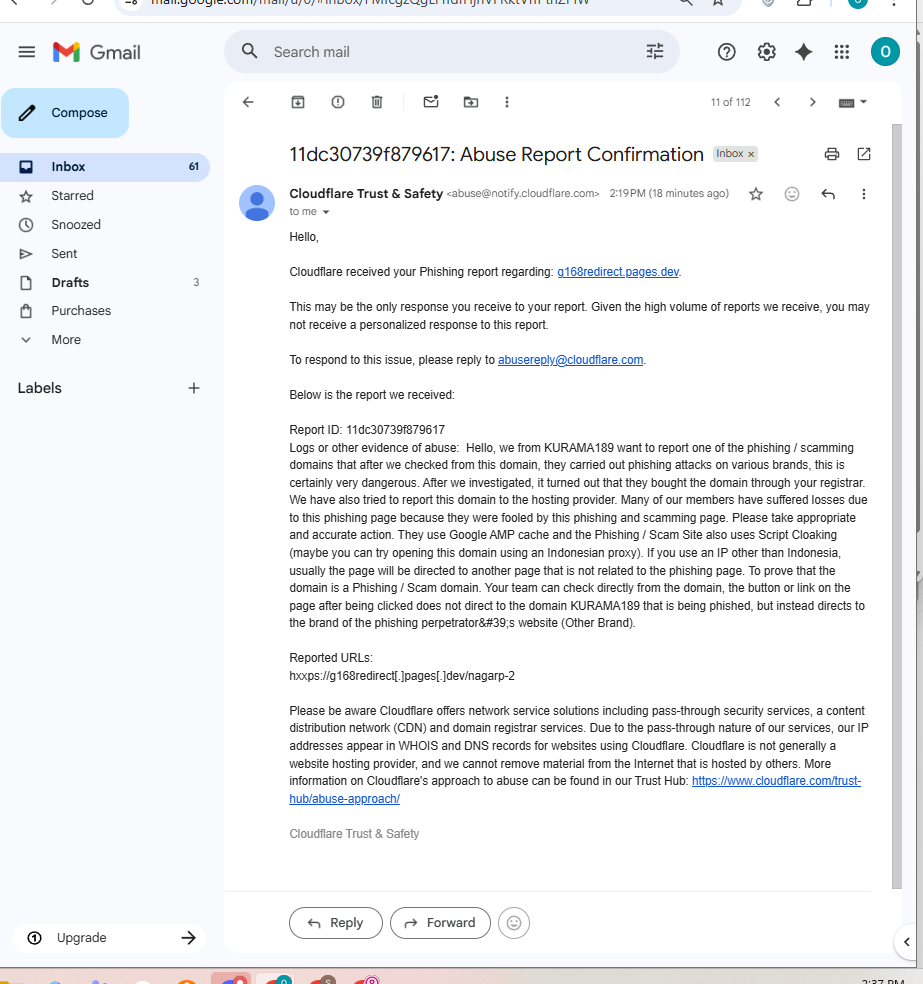Screen dimensions: 923x984
Task: Mark email as unread
Action: point(430,102)
